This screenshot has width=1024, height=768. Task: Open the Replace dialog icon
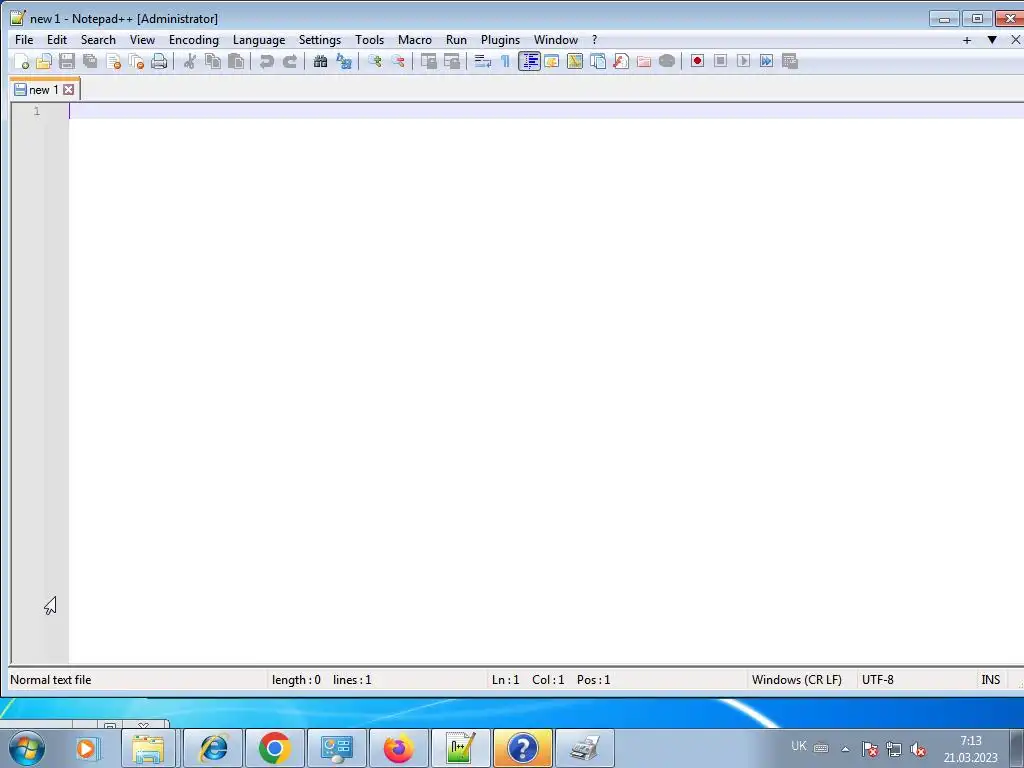tap(344, 61)
